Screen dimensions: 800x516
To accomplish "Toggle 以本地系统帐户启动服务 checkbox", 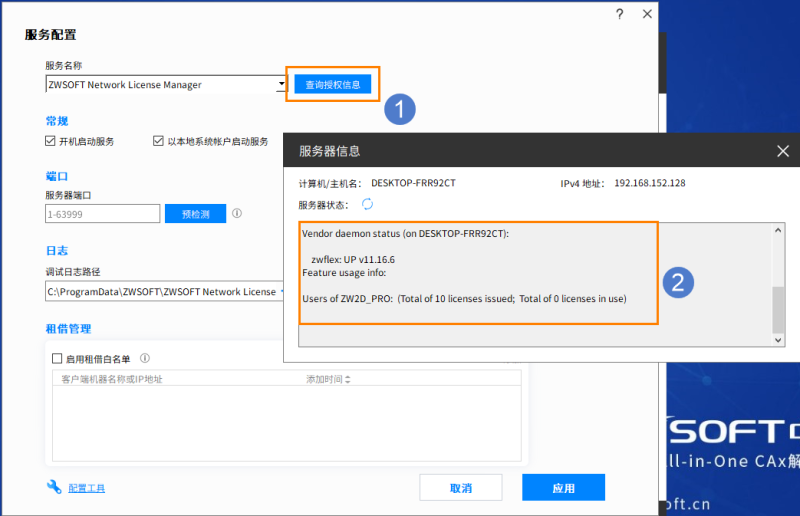I will 158,142.
